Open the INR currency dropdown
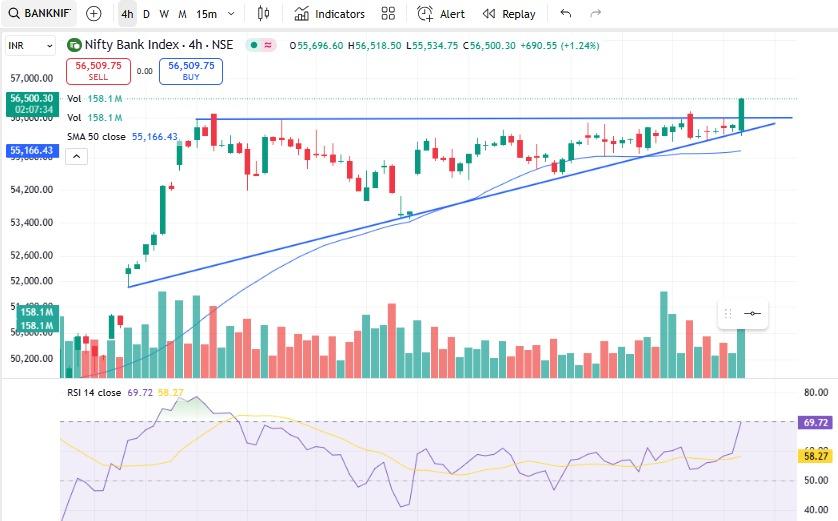The image size is (838, 521). (x=30, y=45)
